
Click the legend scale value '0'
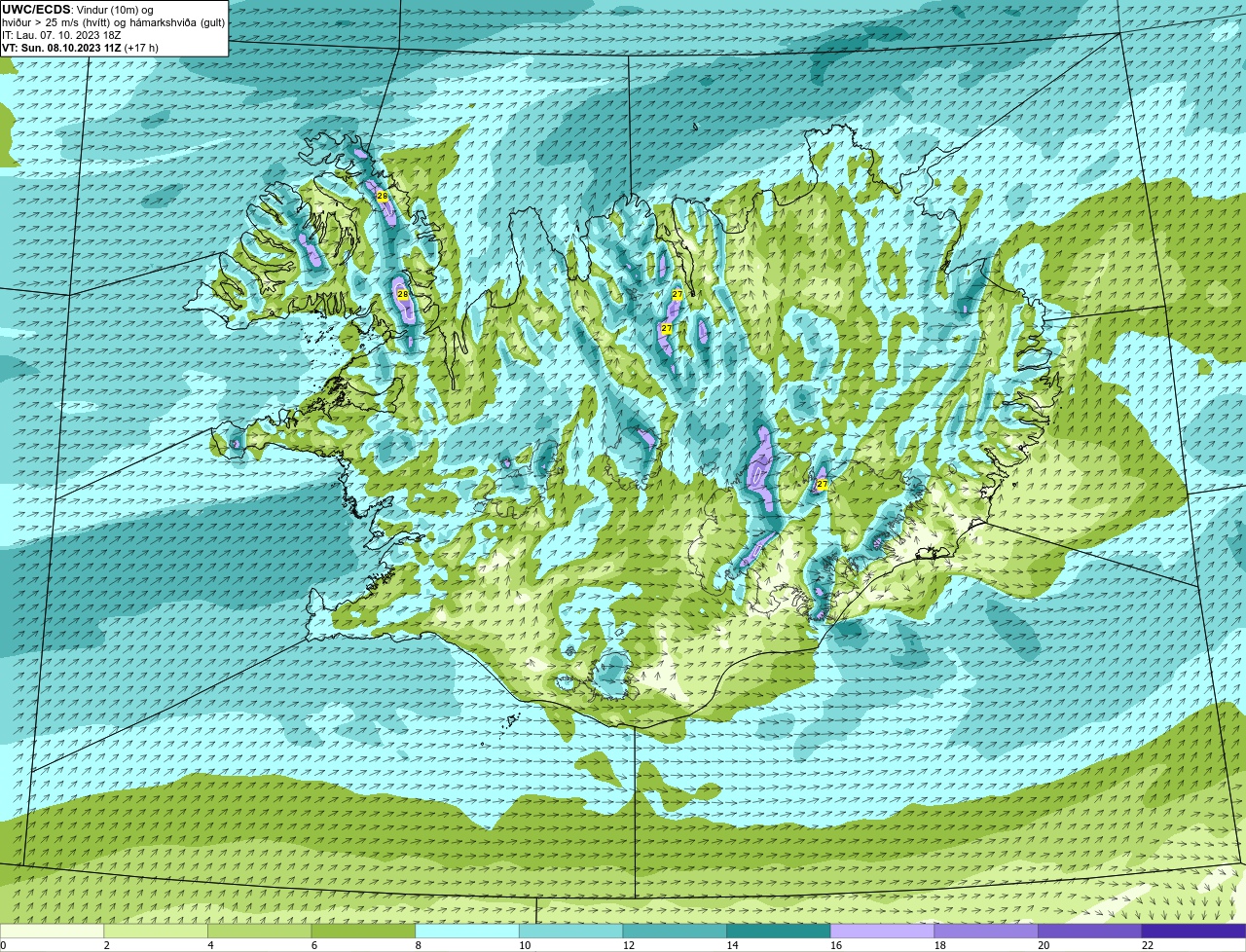[3, 945]
